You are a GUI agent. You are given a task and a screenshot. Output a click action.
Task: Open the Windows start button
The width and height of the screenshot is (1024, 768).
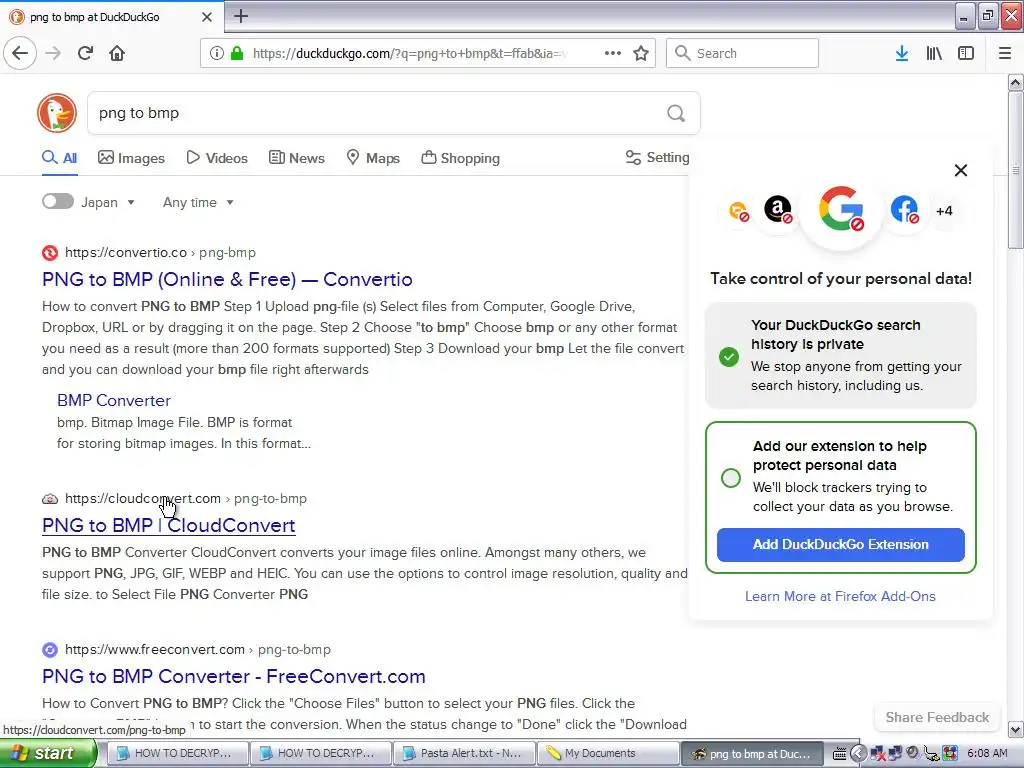tap(46, 754)
